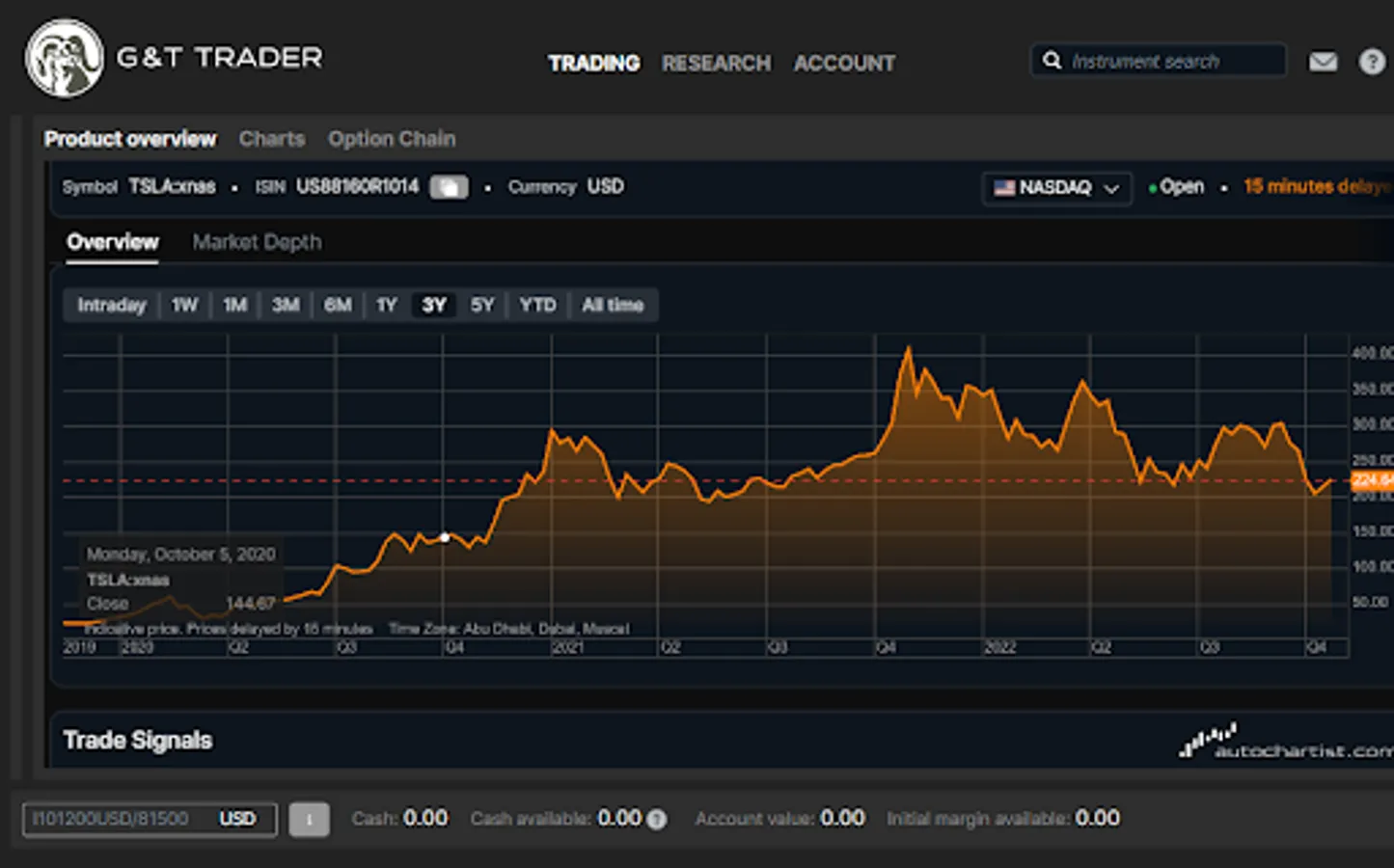The image size is (1394, 868).
Task: Expand the NASDAQ exchange dropdown
Action: pyautogui.click(x=1057, y=187)
